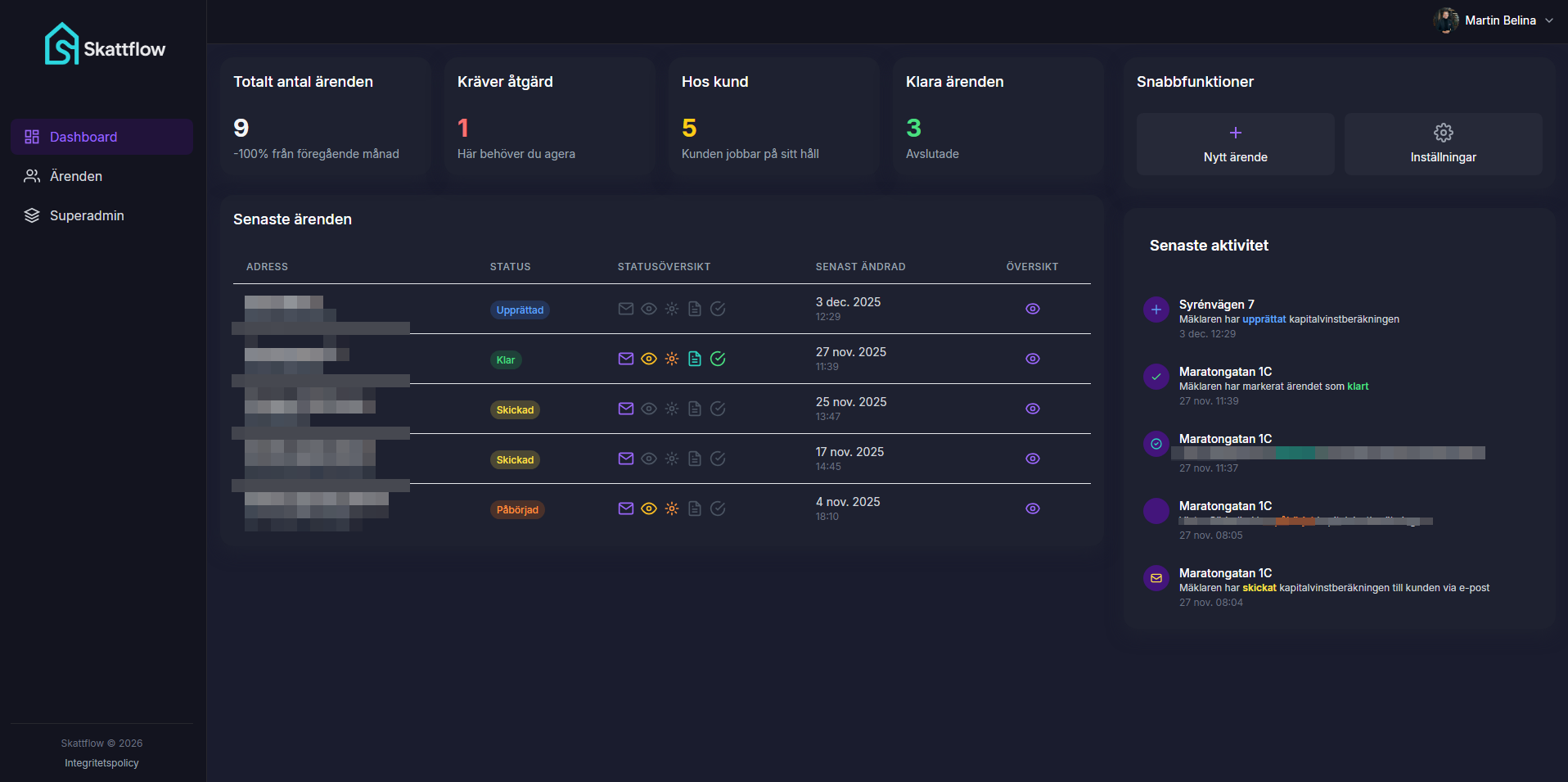This screenshot has width=1568, height=782.
Task: Click the SENAST ÄNDRAD column header
Action: (x=861, y=267)
